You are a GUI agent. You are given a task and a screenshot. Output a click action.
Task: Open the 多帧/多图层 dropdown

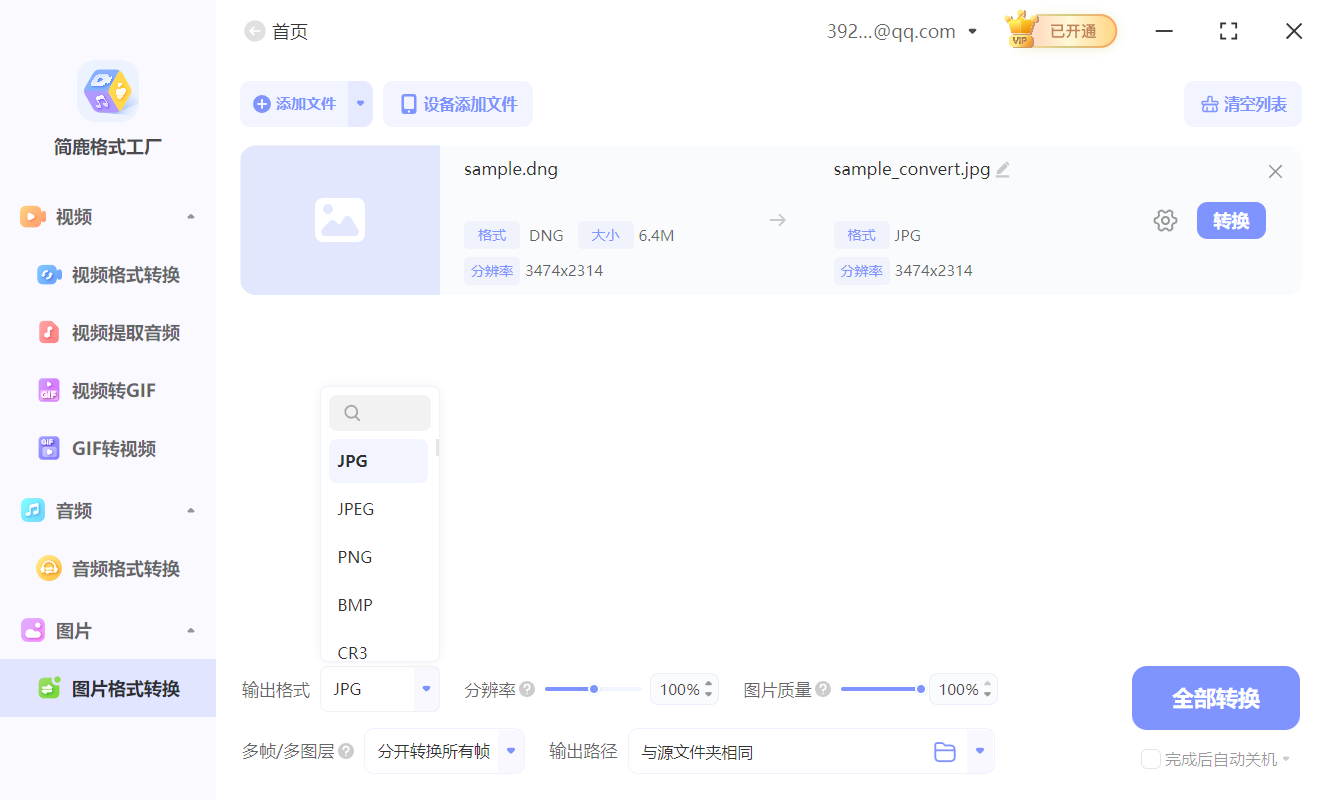(444, 751)
